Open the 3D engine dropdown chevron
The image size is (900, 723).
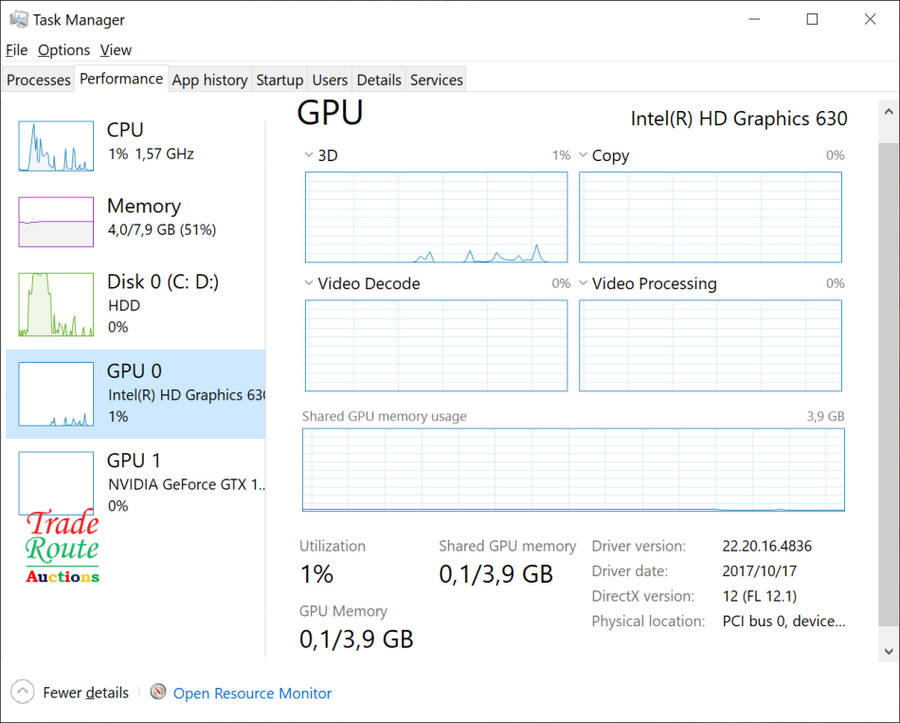[x=309, y=156]
